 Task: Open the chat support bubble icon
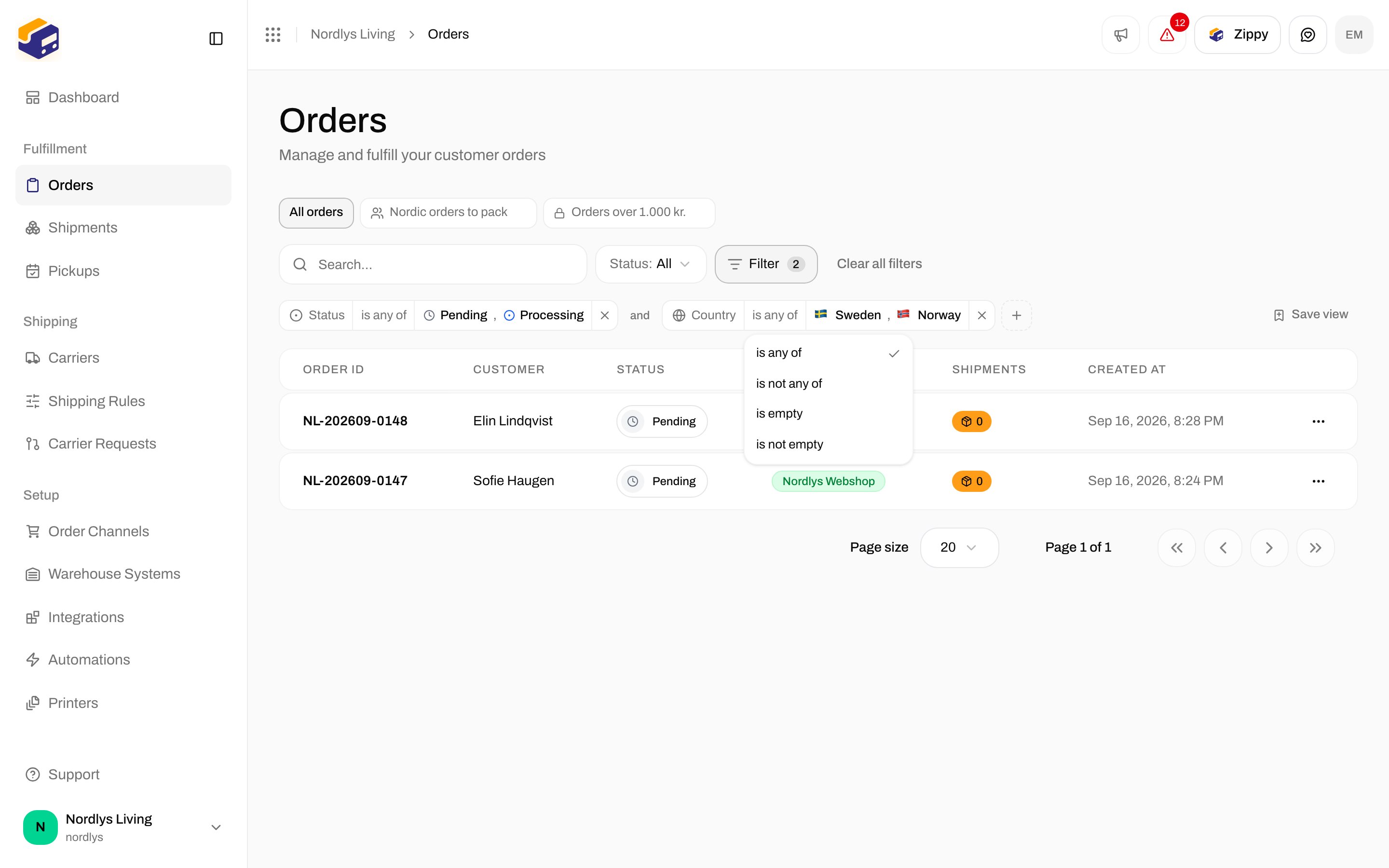point(1307,35)
